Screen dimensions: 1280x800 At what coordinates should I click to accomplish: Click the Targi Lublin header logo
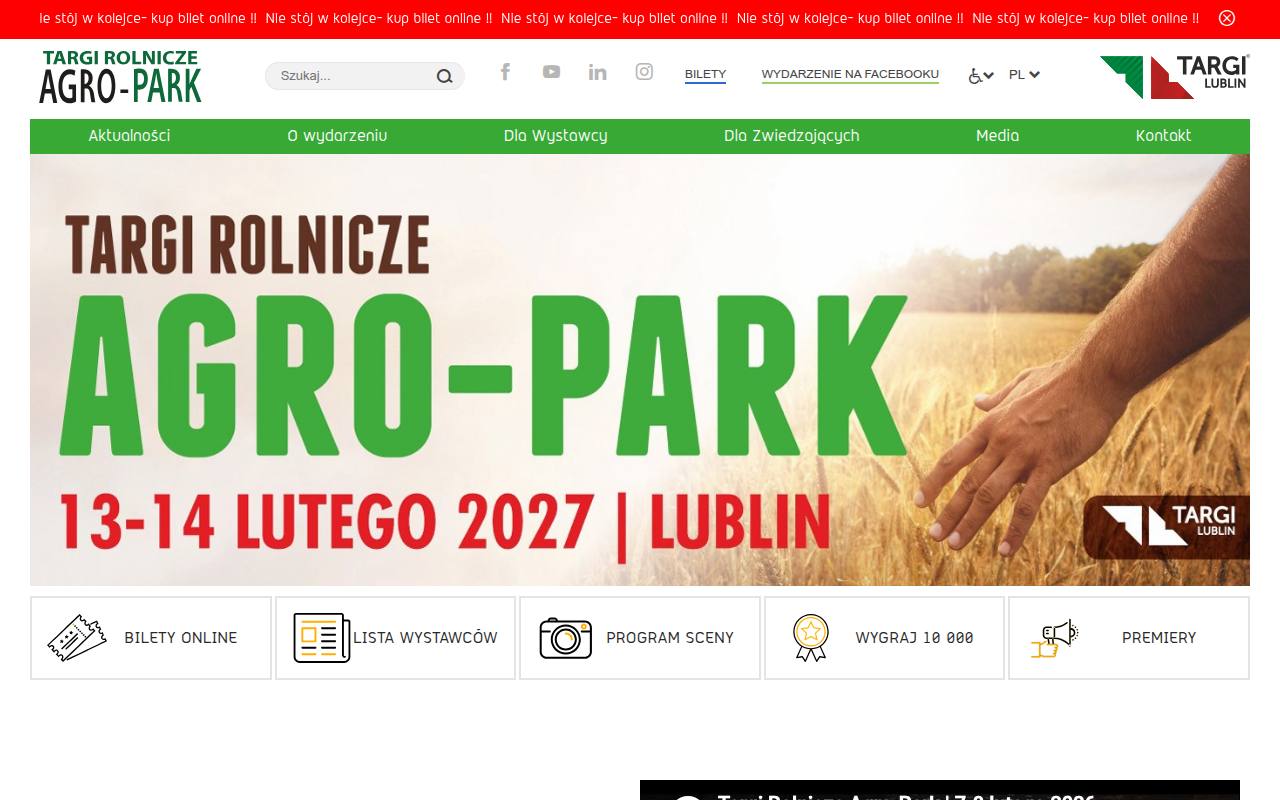(x=1175, y=77)
